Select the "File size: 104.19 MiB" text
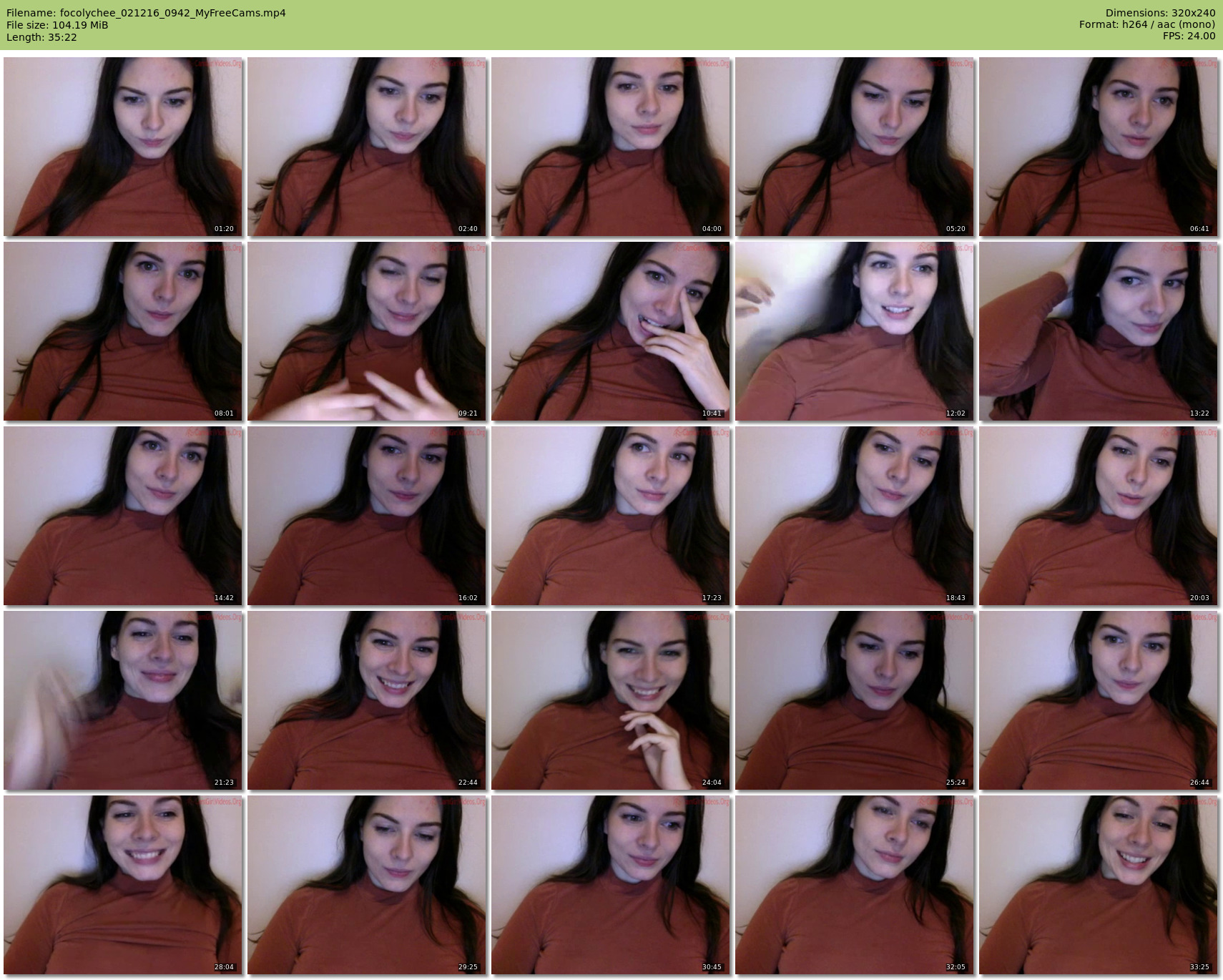This screenshot has height=980, width=1223. [x=57, y=25]
